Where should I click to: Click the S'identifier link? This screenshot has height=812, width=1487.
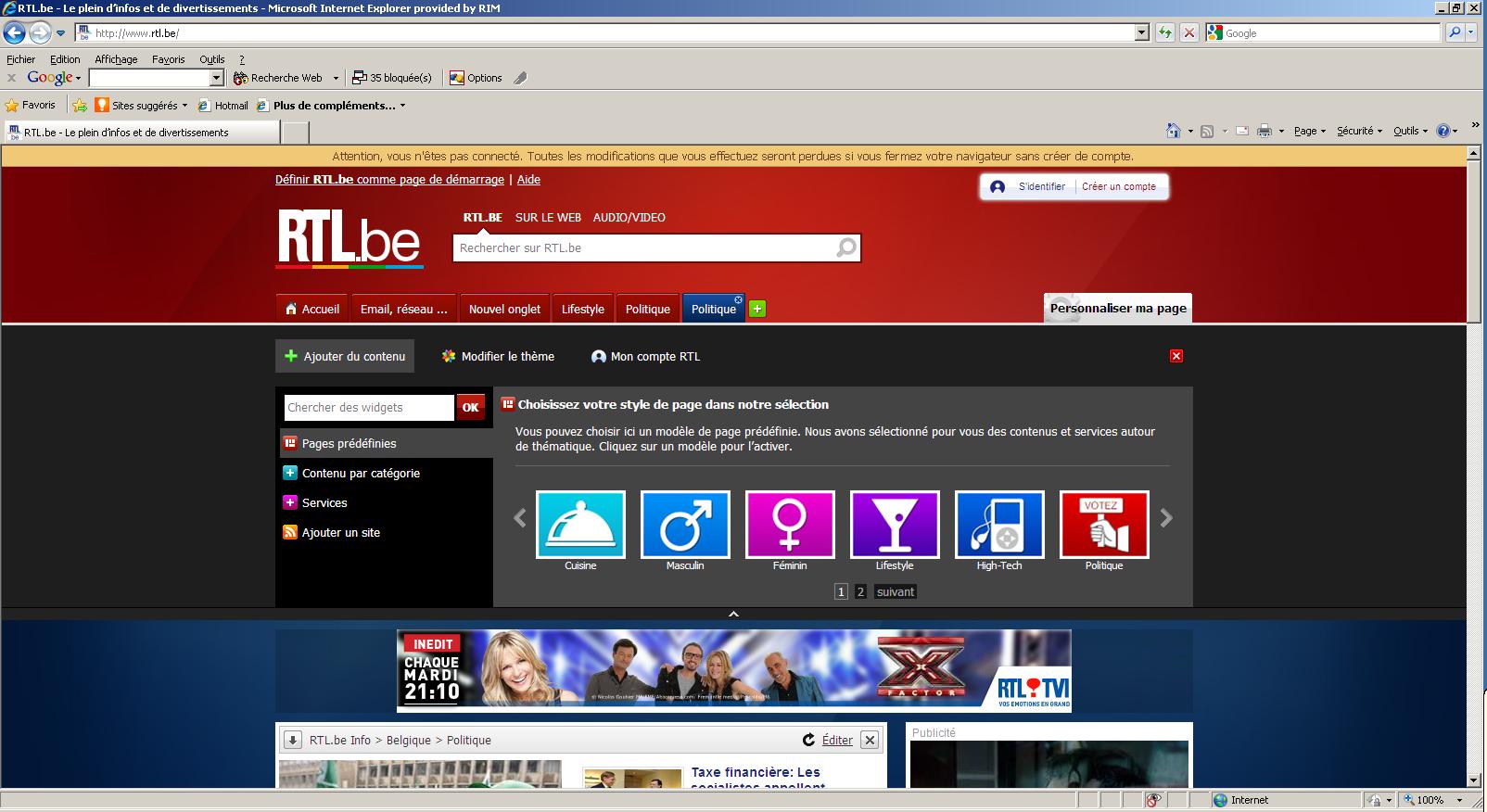[1041, 186]
